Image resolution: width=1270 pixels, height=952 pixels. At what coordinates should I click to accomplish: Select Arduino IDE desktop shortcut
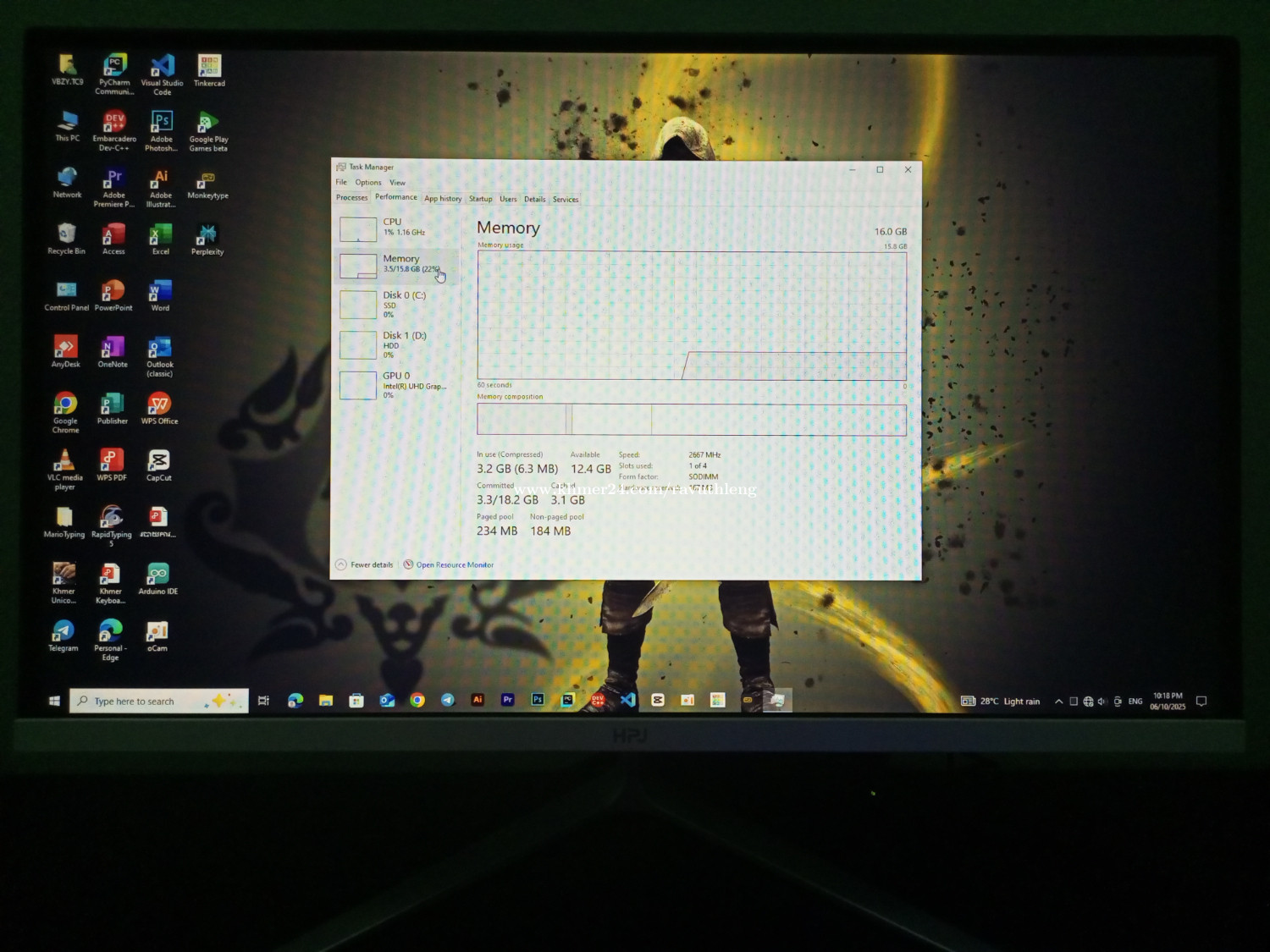[x=157, y=579]
